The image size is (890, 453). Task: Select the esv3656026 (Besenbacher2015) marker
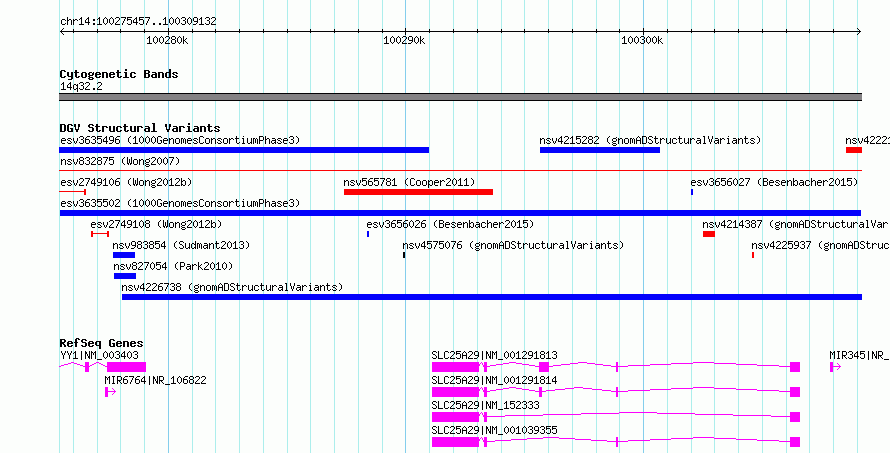coord(368,234)
